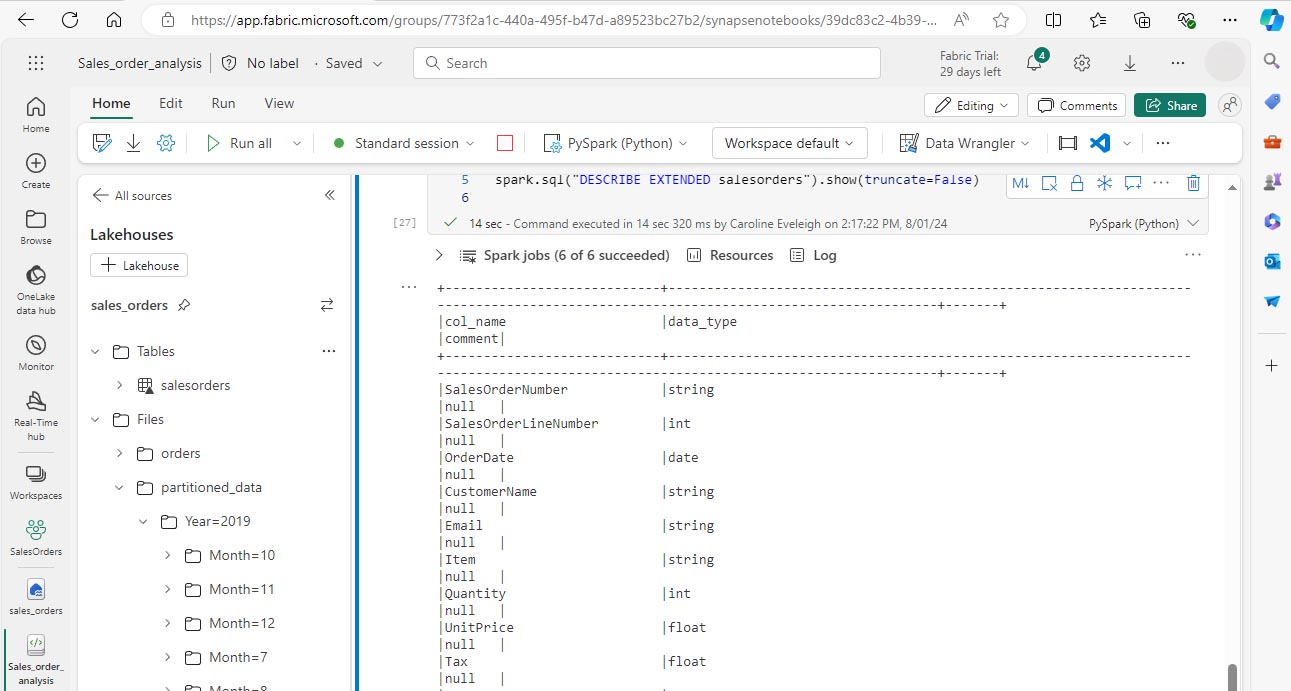Delete the cell trash icon
The height and width of the screenshot is (691, 1291).
[x=1193, y=183]
